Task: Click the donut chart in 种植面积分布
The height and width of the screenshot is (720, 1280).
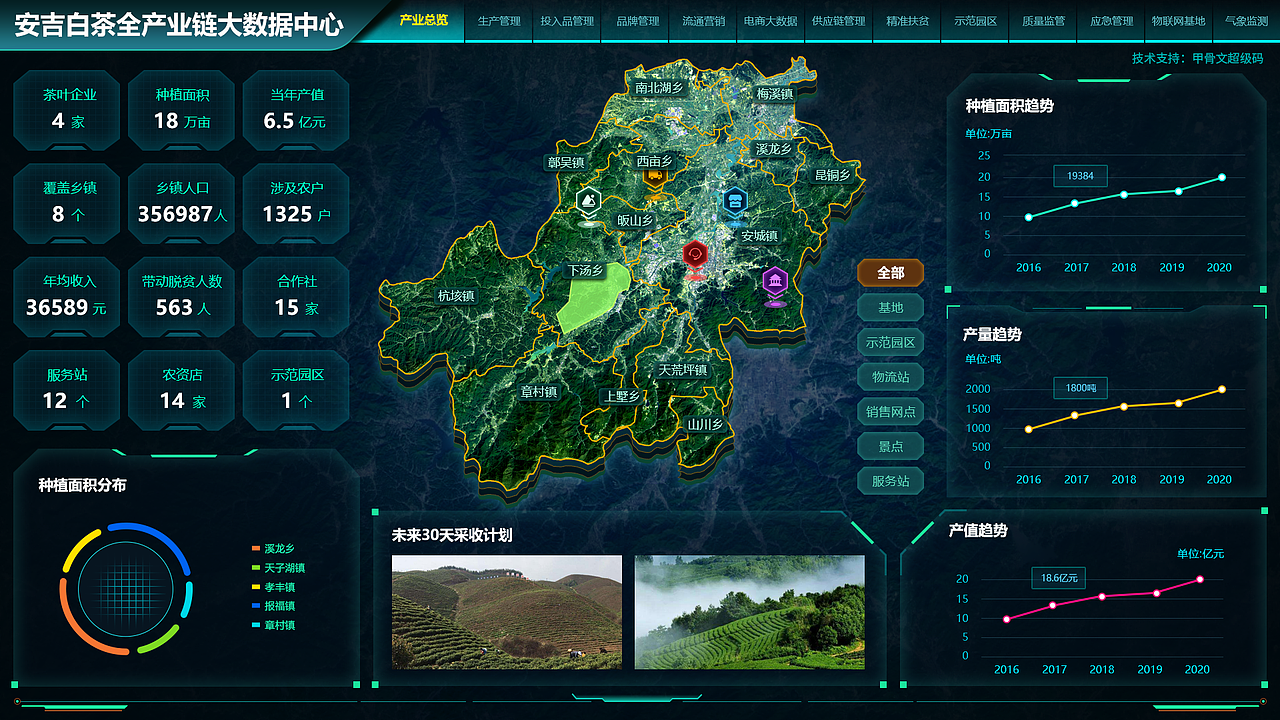Action: 125,589
